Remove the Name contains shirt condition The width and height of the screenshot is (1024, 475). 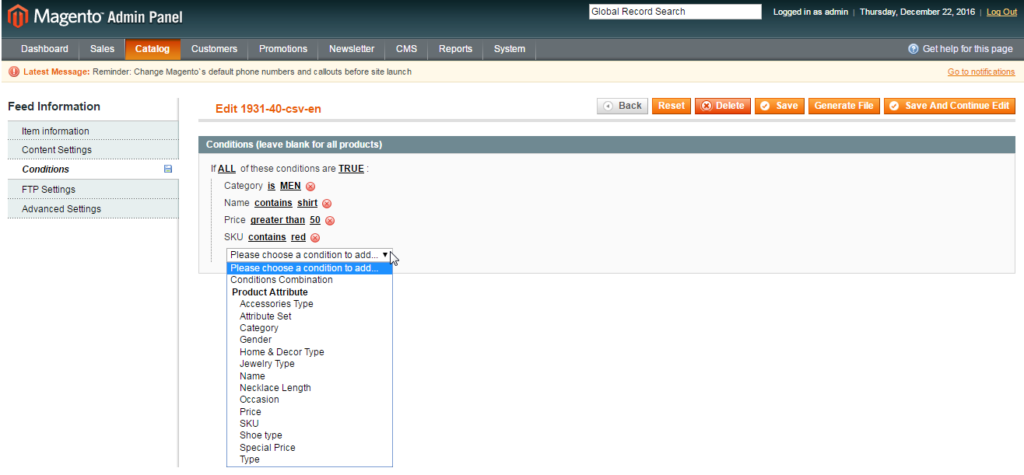327,203
